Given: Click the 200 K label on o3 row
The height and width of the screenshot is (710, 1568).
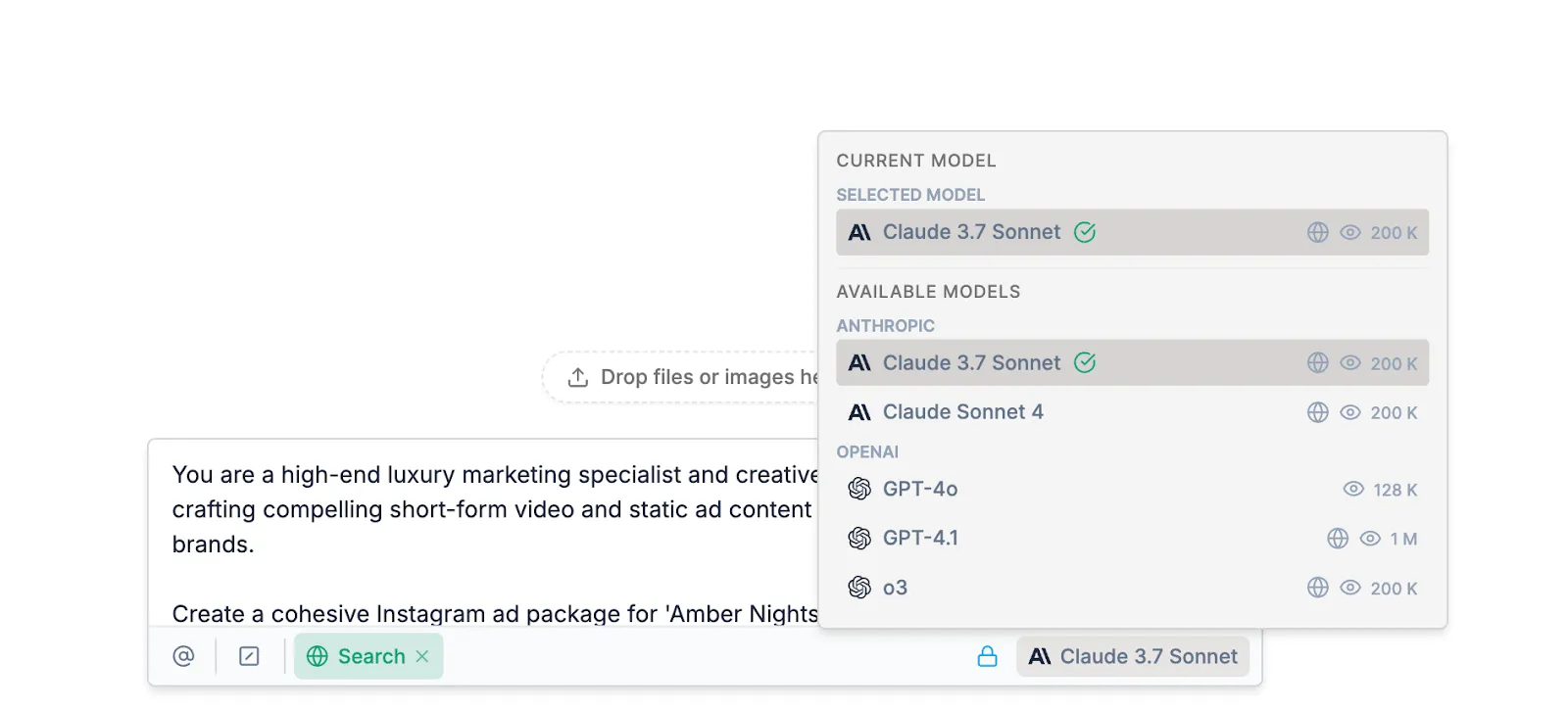Looking at the screenshot, I should coord(1394,589).
